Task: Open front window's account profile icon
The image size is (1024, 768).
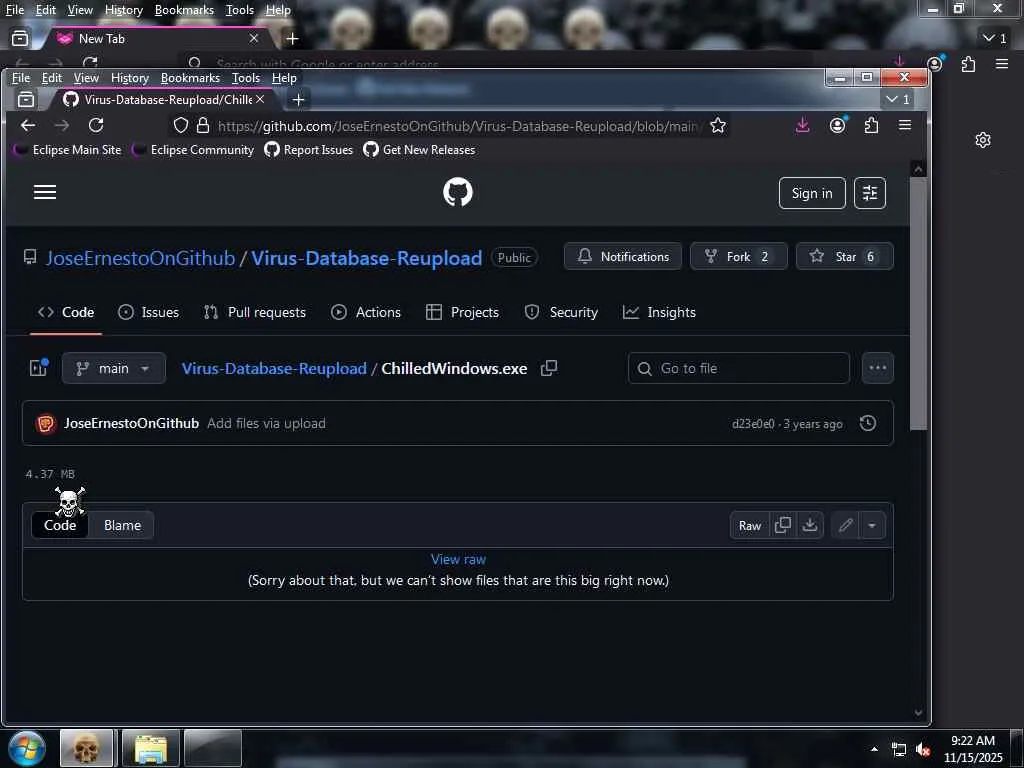Action: pos(837,125)
